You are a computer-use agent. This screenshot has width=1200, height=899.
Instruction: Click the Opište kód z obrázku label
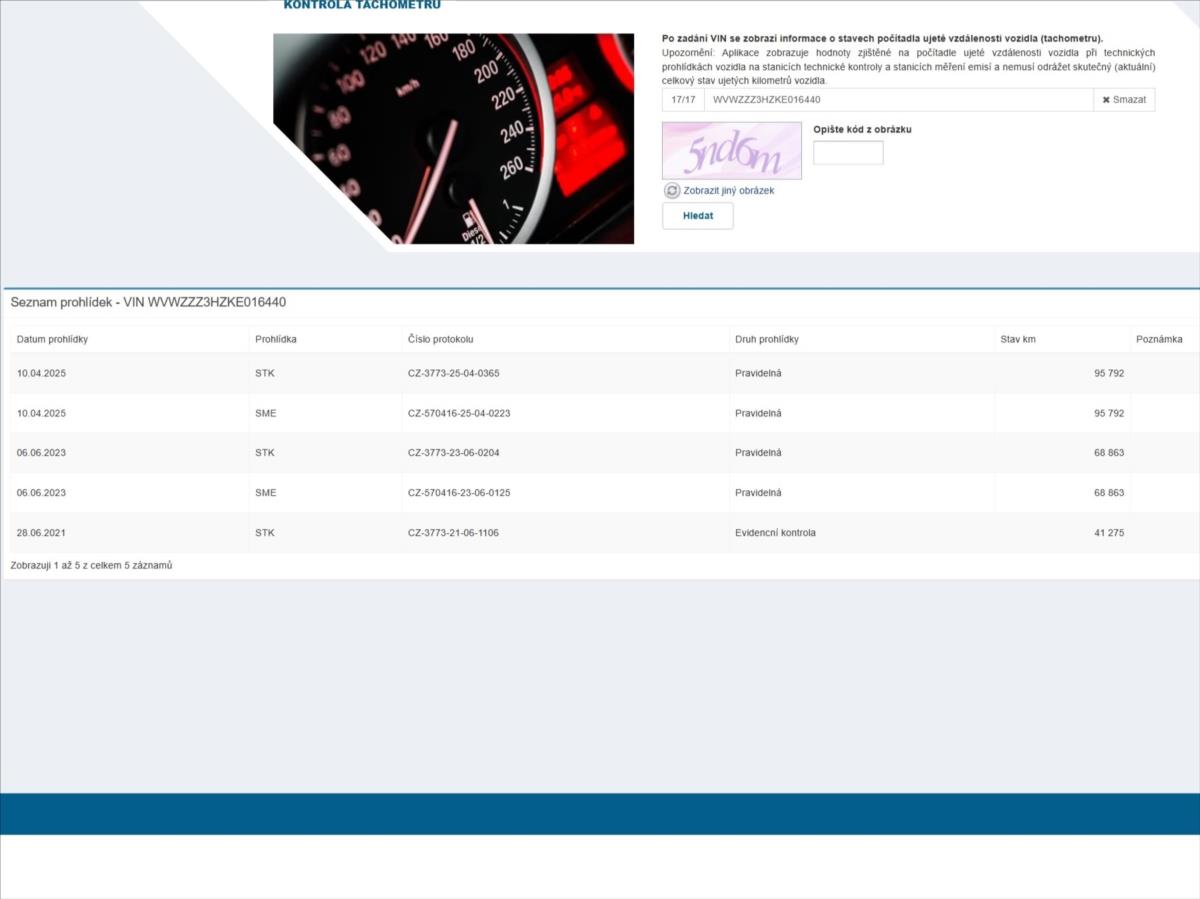click(x=862, y=129)
